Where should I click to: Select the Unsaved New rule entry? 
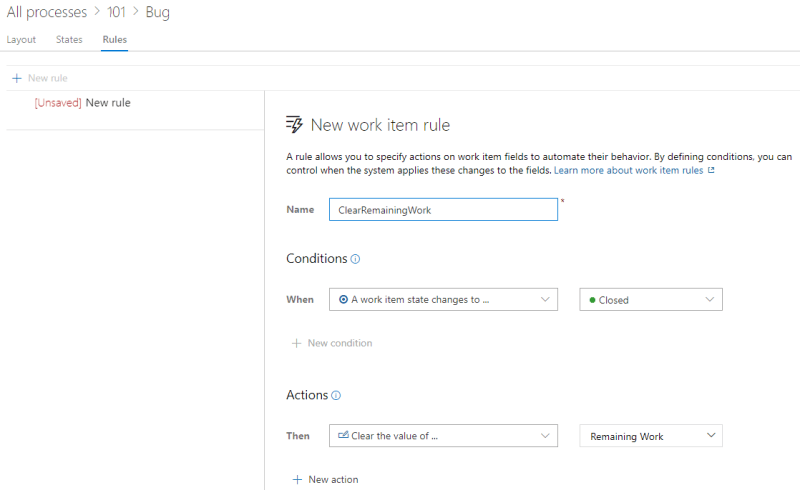tap(83, 103)
